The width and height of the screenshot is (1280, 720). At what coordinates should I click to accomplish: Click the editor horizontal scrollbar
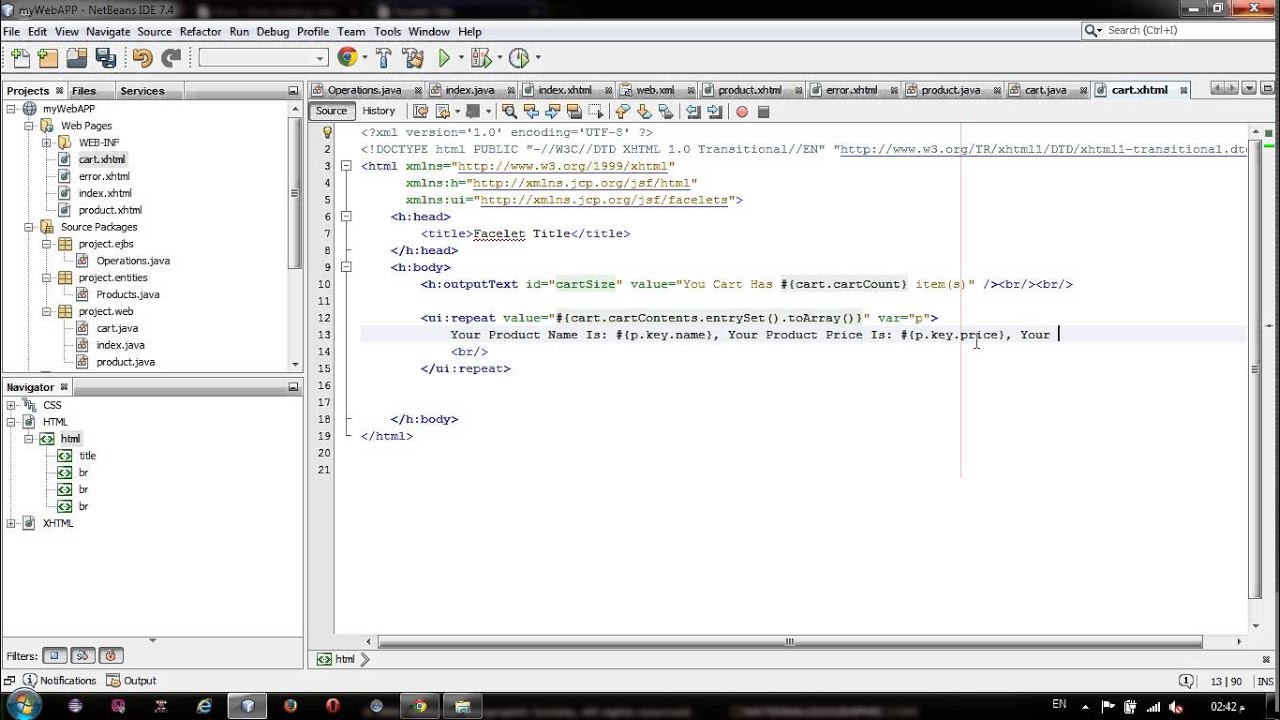pos(789,641)
